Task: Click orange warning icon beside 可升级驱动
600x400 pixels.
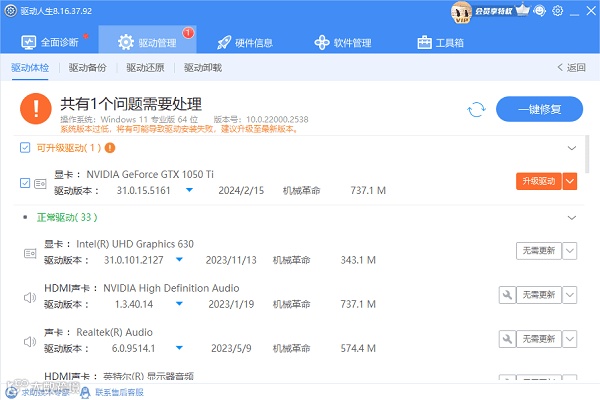Action: (x=110, y=148)
